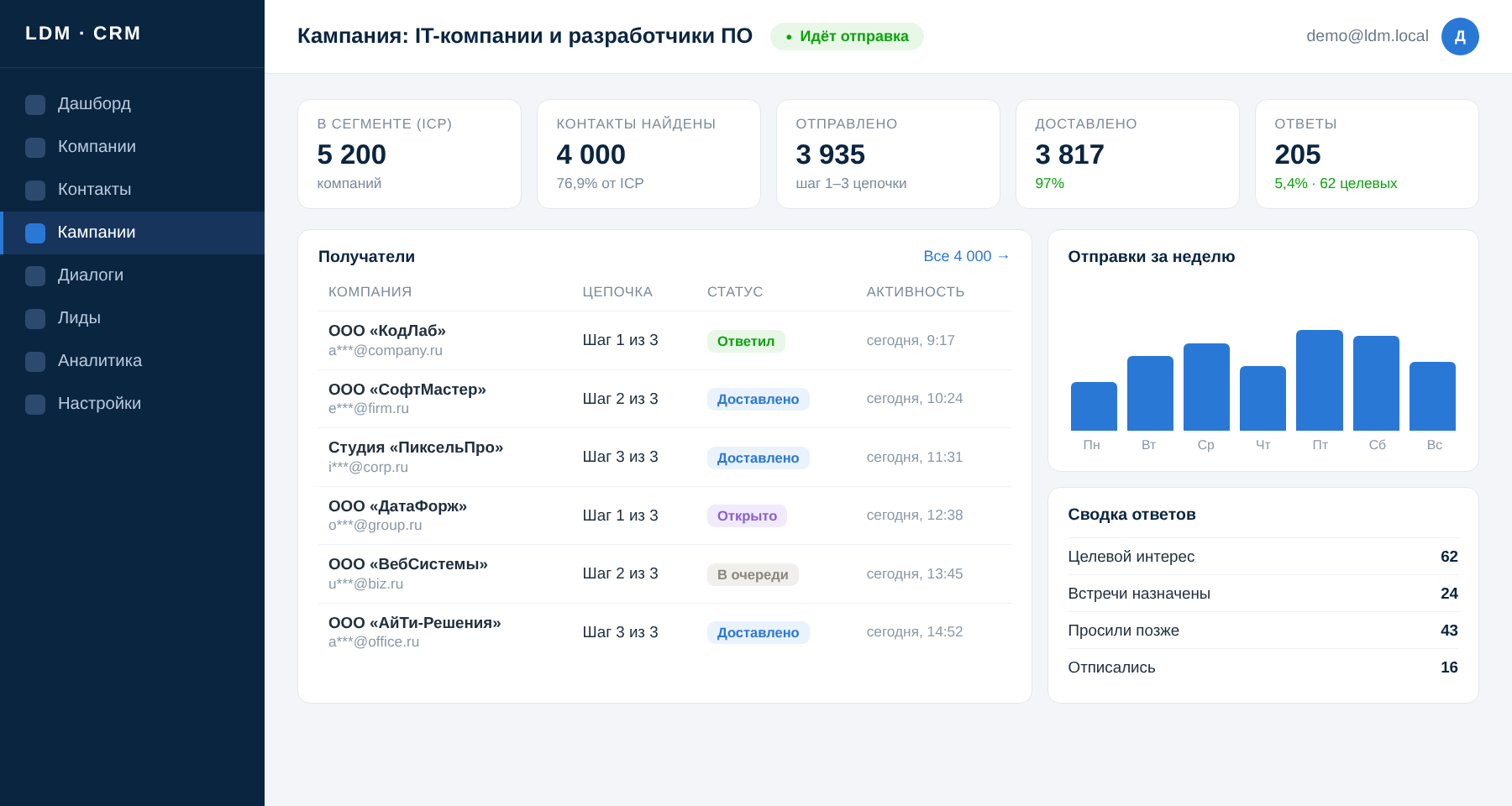Click the 'Отписались' summary row
1512x806 pixels.
(1263, 667)
